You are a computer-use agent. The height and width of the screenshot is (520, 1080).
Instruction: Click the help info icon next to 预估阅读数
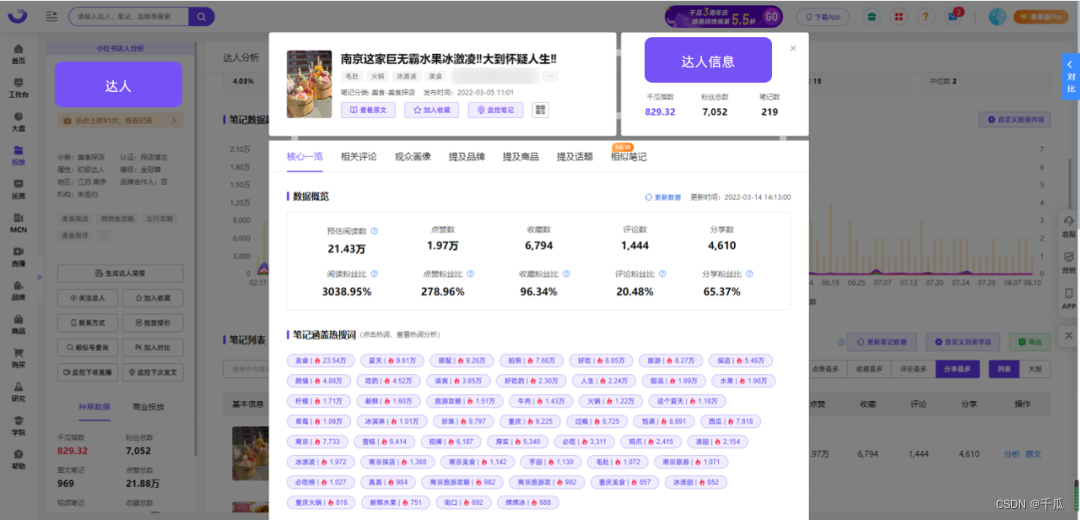click(x=375, y=231)
